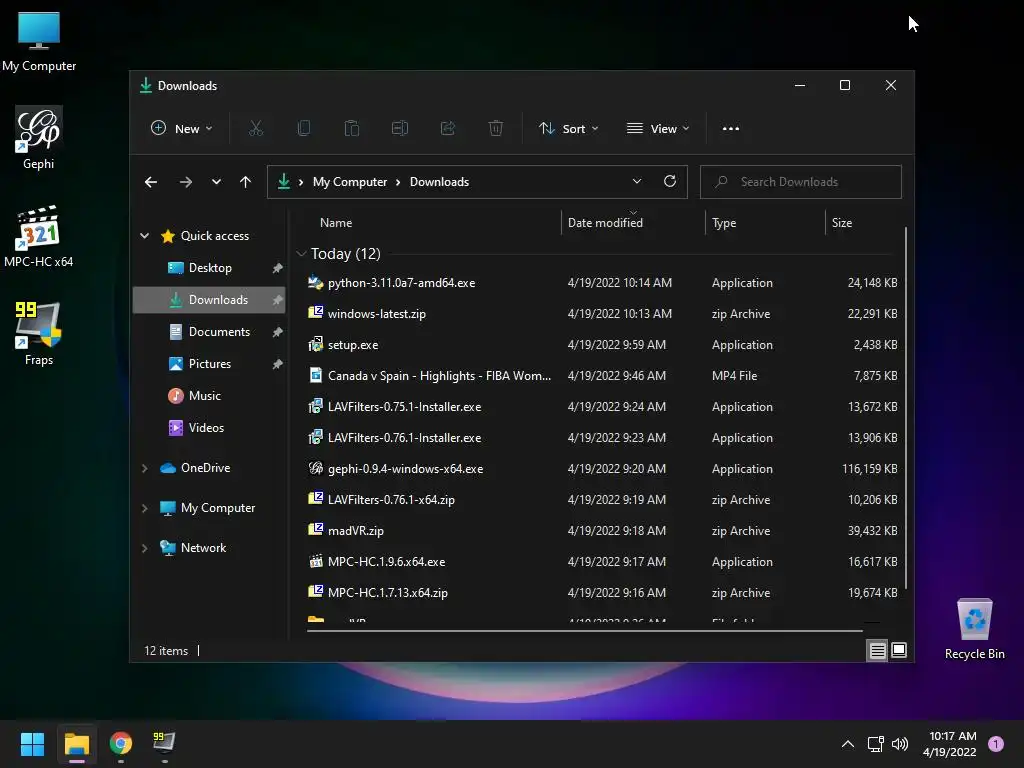
Task: Show hidden system tray icons
Action: [x=848, y=744]
